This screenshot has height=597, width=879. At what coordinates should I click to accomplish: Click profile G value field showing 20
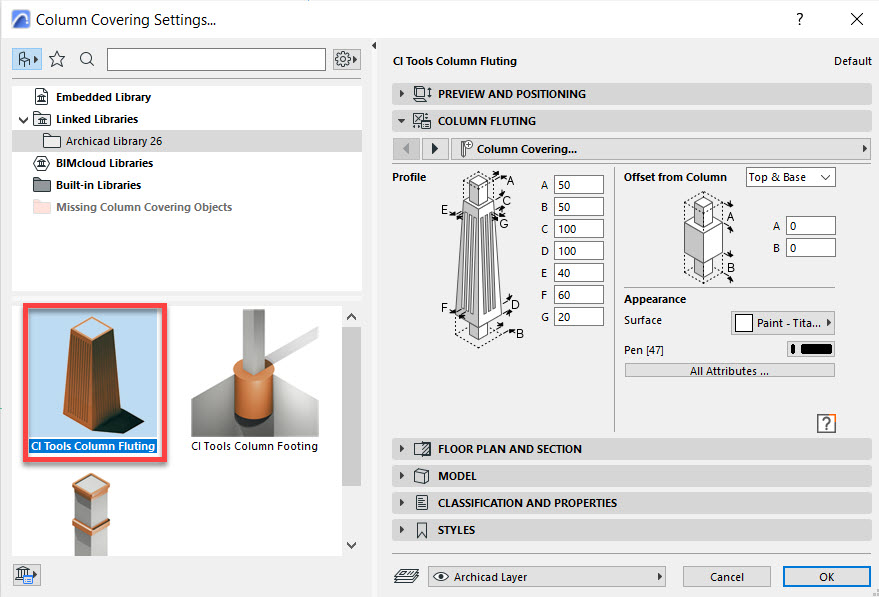click(579, 317)
